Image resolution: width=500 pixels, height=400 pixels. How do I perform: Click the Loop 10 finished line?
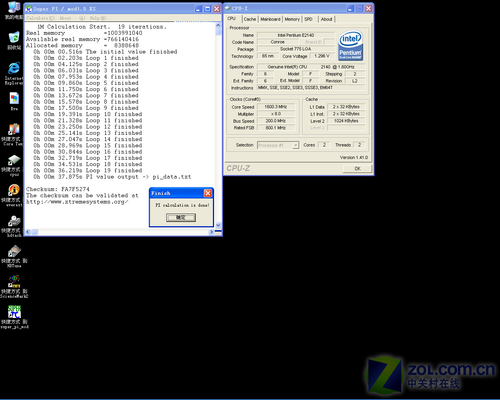pos(88,114)
